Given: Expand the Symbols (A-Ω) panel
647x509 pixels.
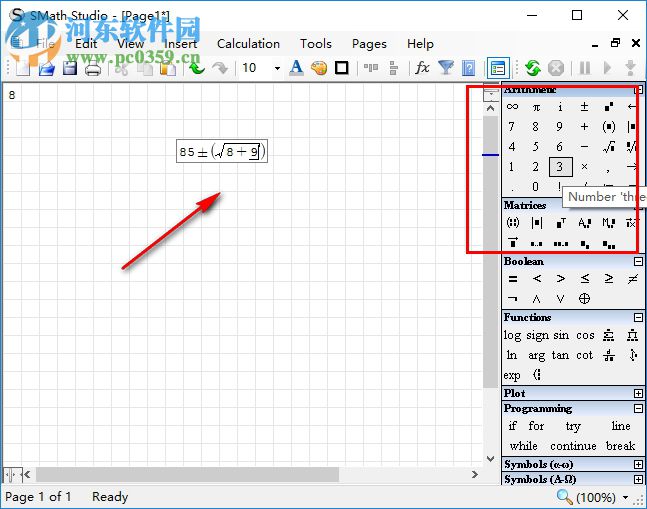Looking at the screenshot, I should pyautogui.click(x=638, y=479).
